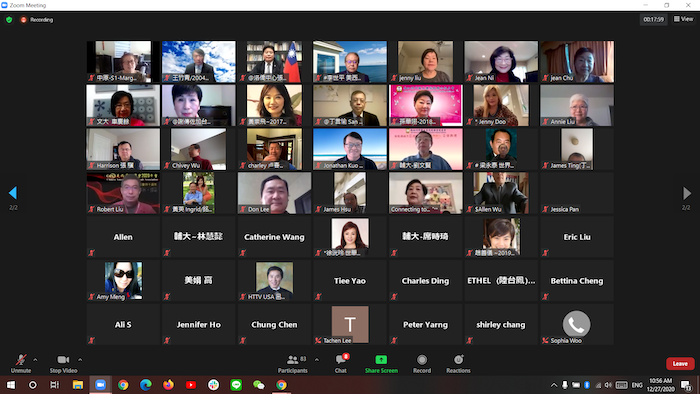
Task: Select Catherine Wang participant tile
Action: [x=274, y=237]
